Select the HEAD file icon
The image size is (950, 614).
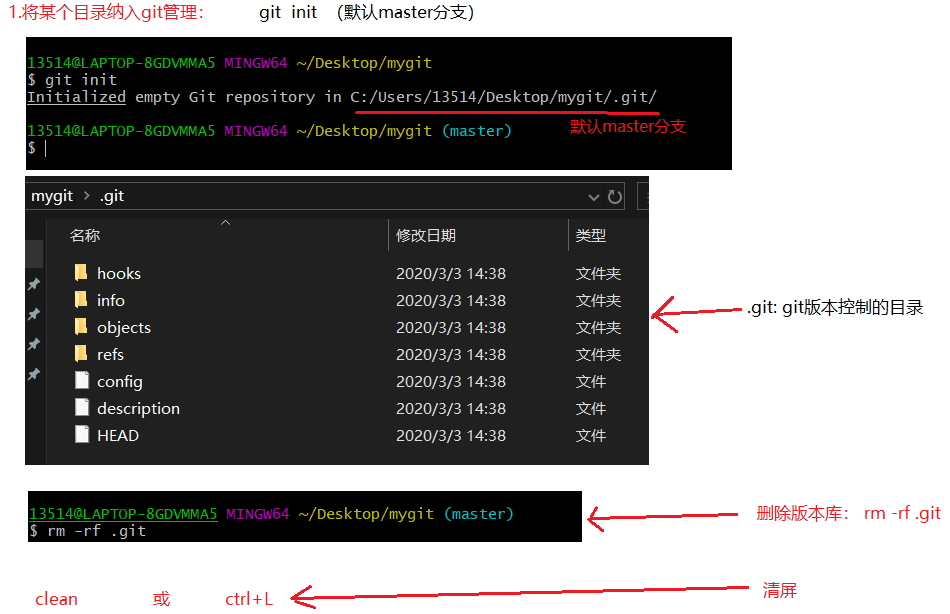(82, 435)
